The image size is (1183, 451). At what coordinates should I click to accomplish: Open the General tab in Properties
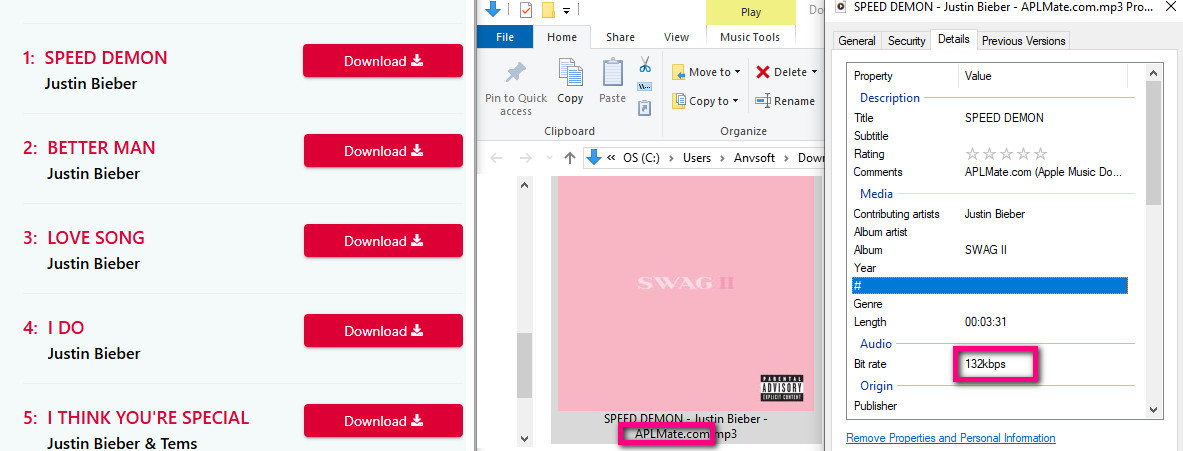[x=857, y=41]
